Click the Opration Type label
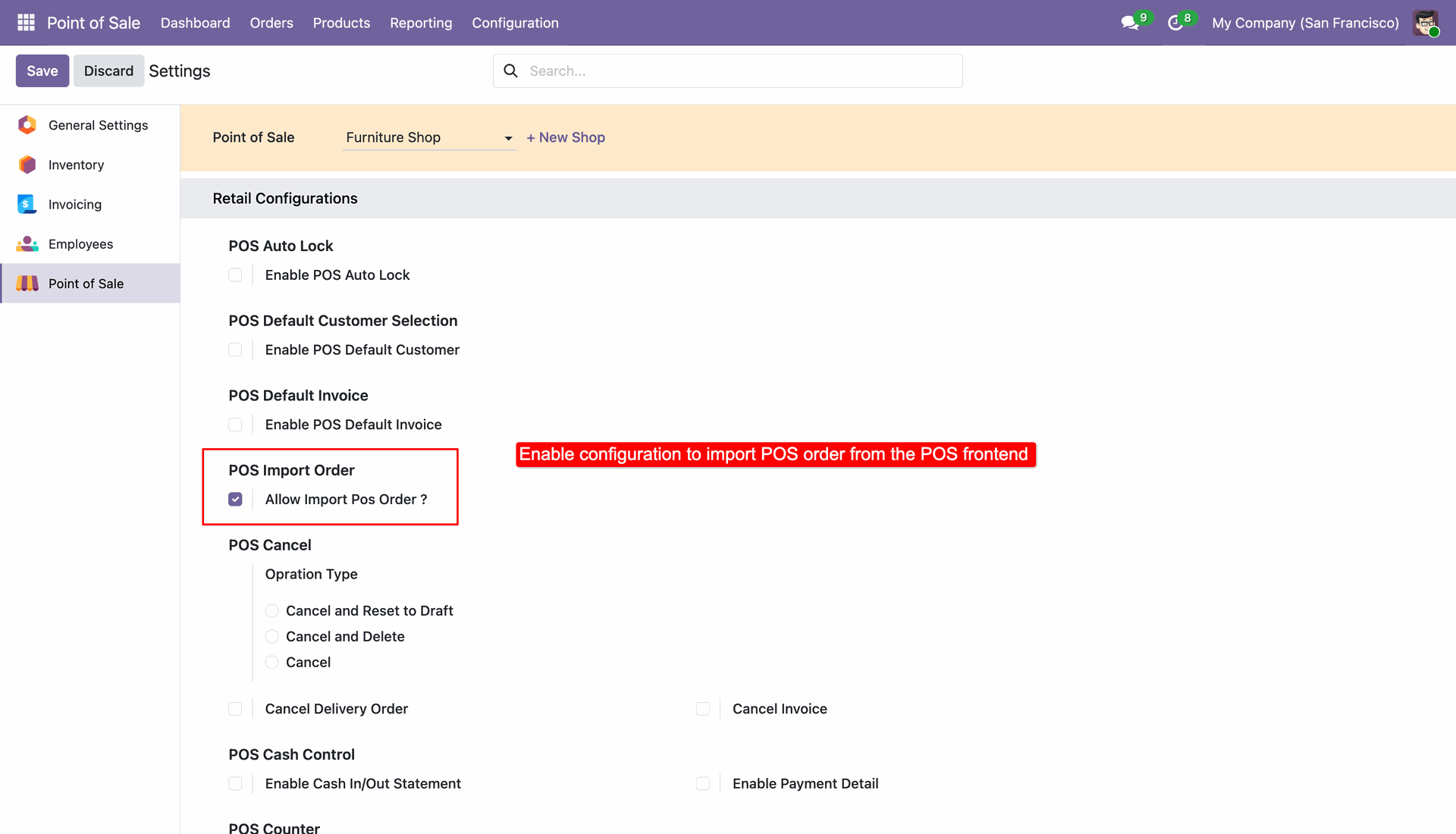The width and height of the screenshot is (1456, 834). click(x=311, y=574)
